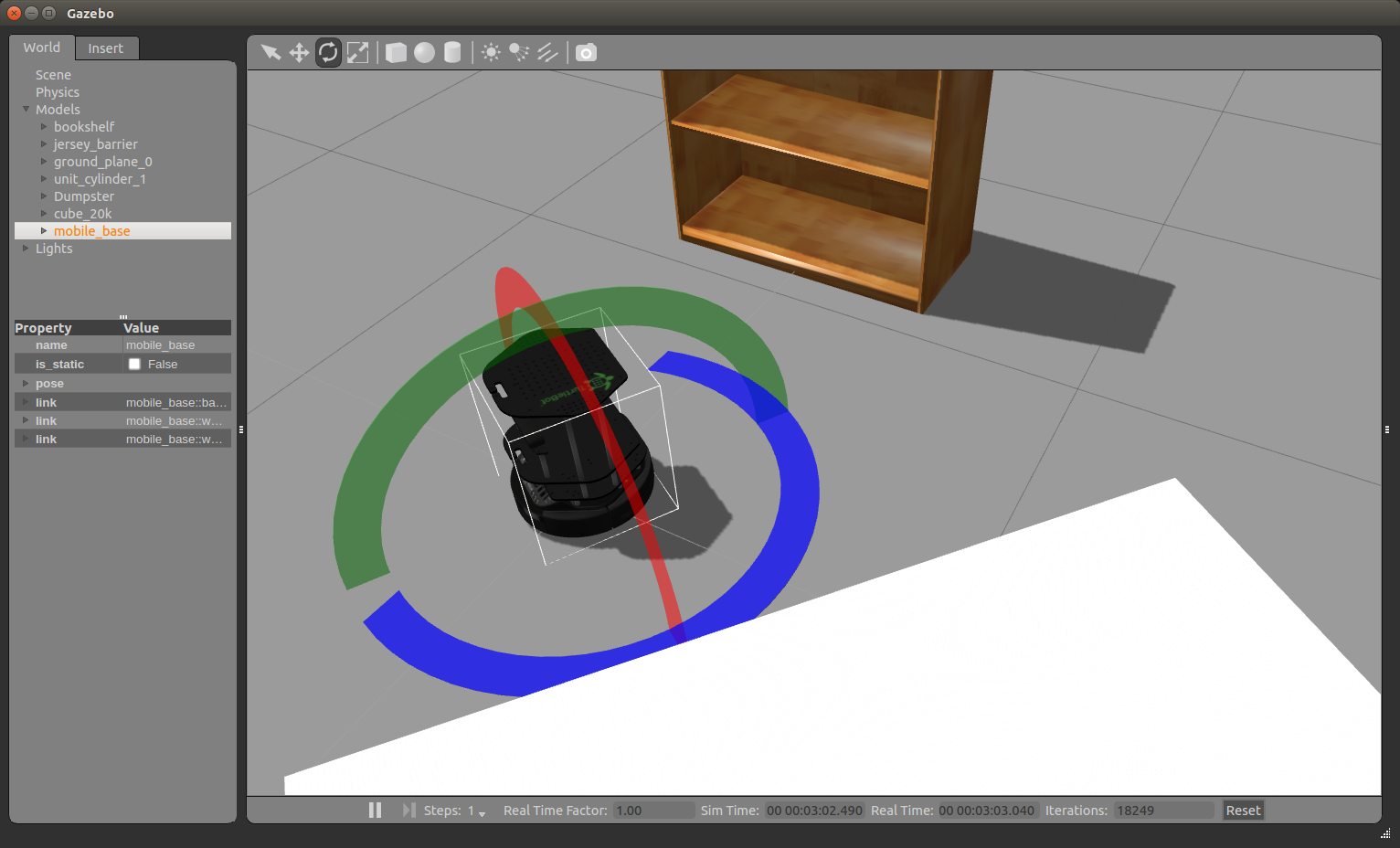Viewport: 1400px width, 848px height.
Task: Collapse the Models tree node
Action: (x=26, y=109)
